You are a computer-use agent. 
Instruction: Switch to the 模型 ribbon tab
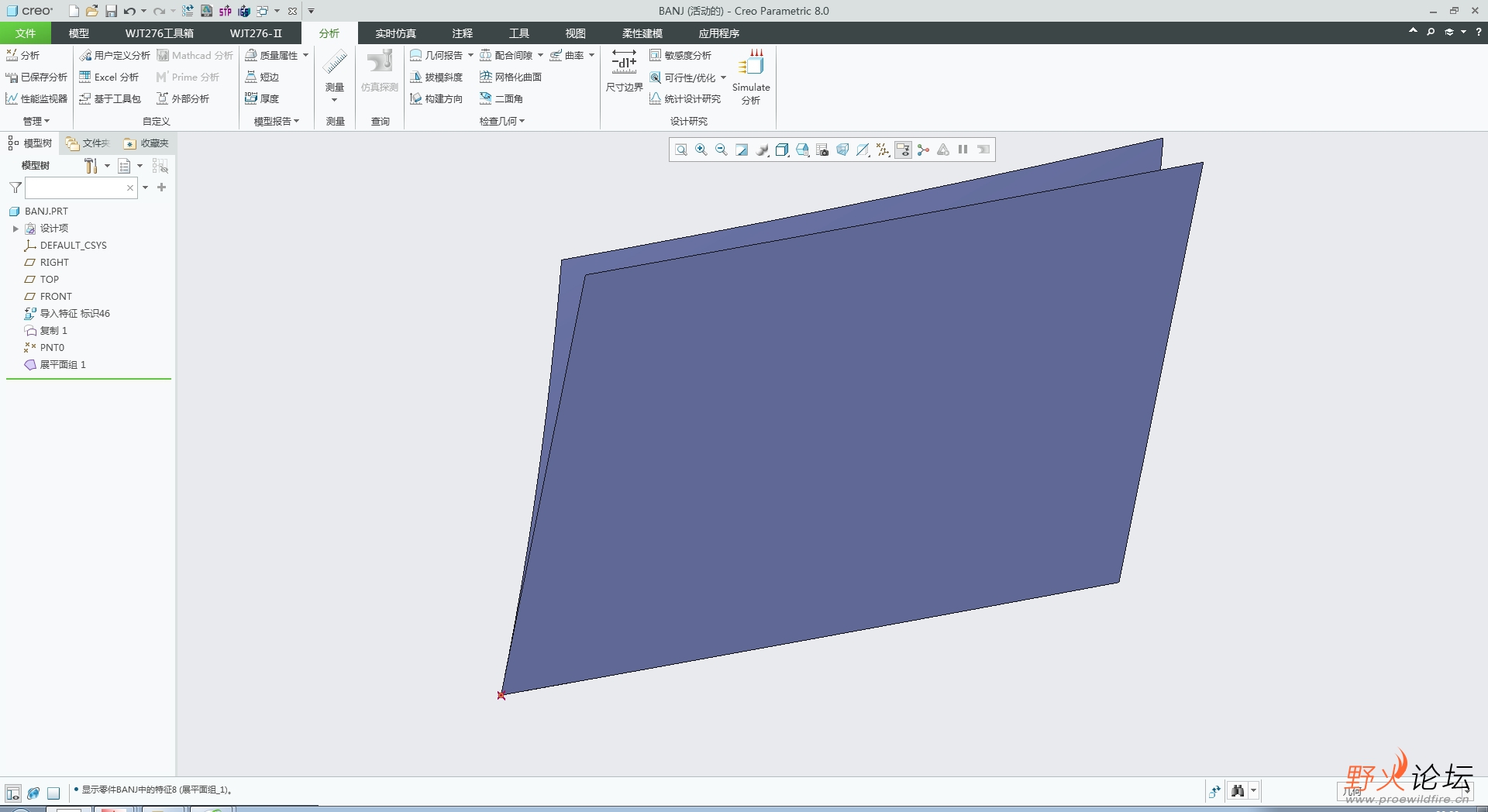pyautogui.click(x=78, y=33)
